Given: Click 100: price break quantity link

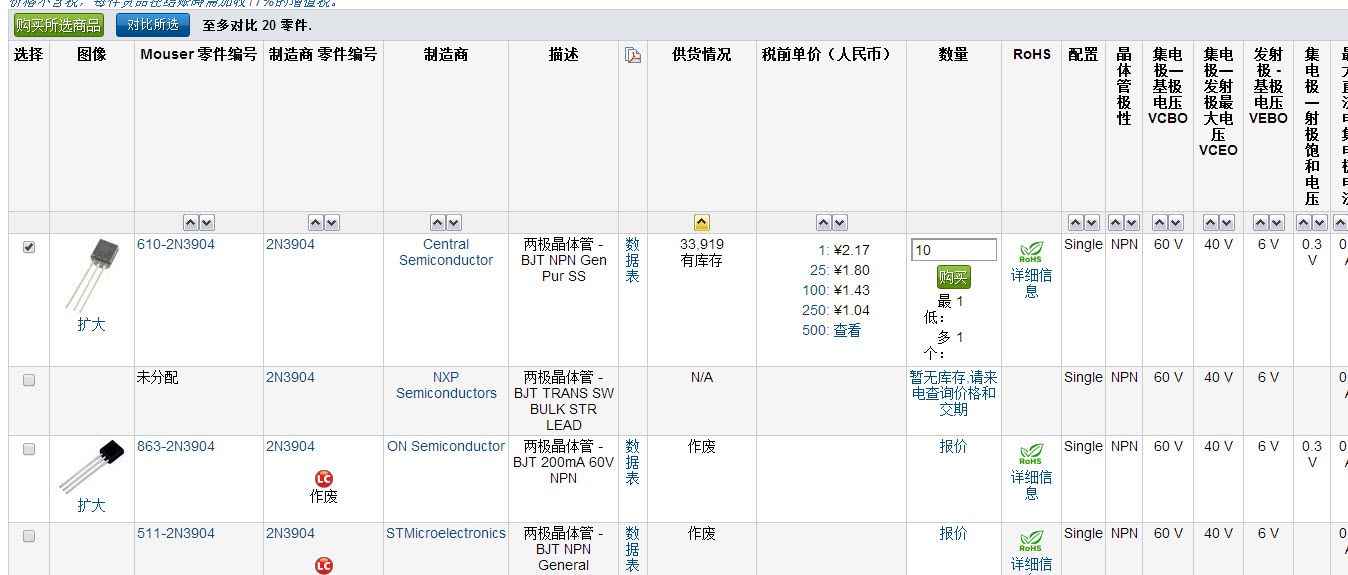Looking at the screenshot, I should pos(815,291).
